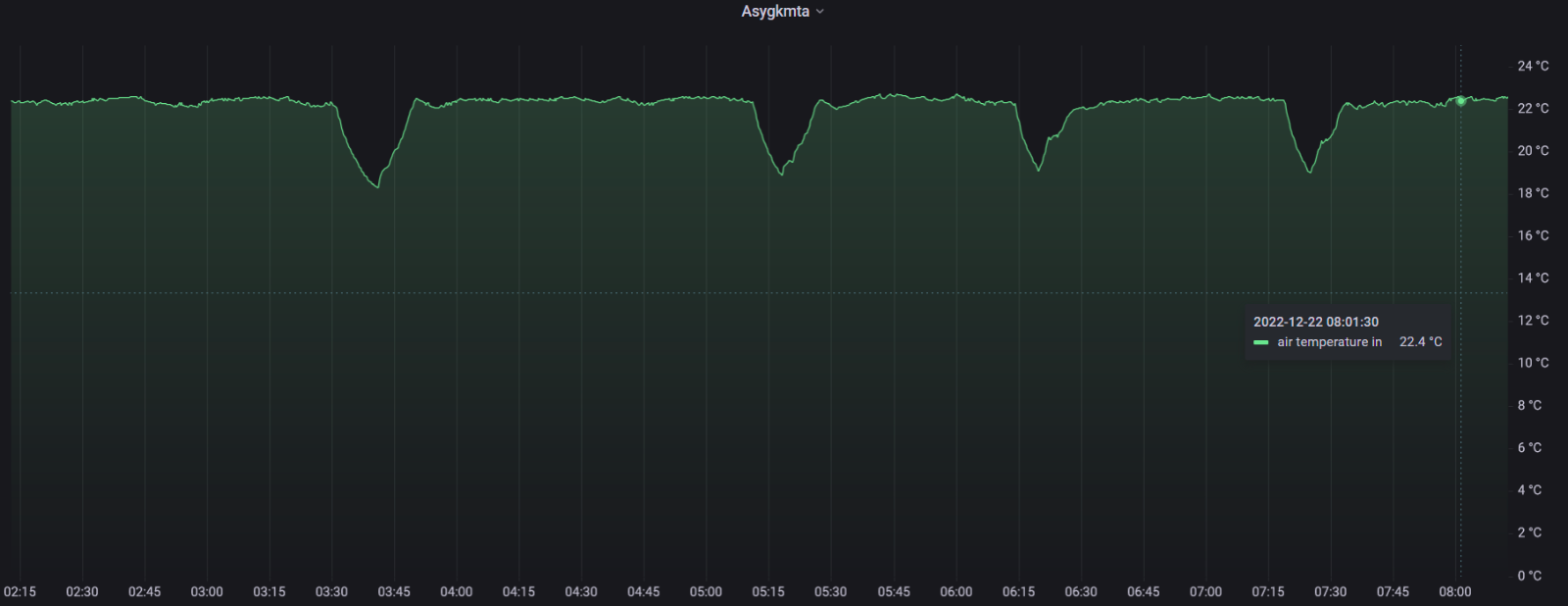Click the tooltip timestamp 2022-12-22 08:01:30
This screenshot has height=606, width=1568.
click(x=1316, y=322)
